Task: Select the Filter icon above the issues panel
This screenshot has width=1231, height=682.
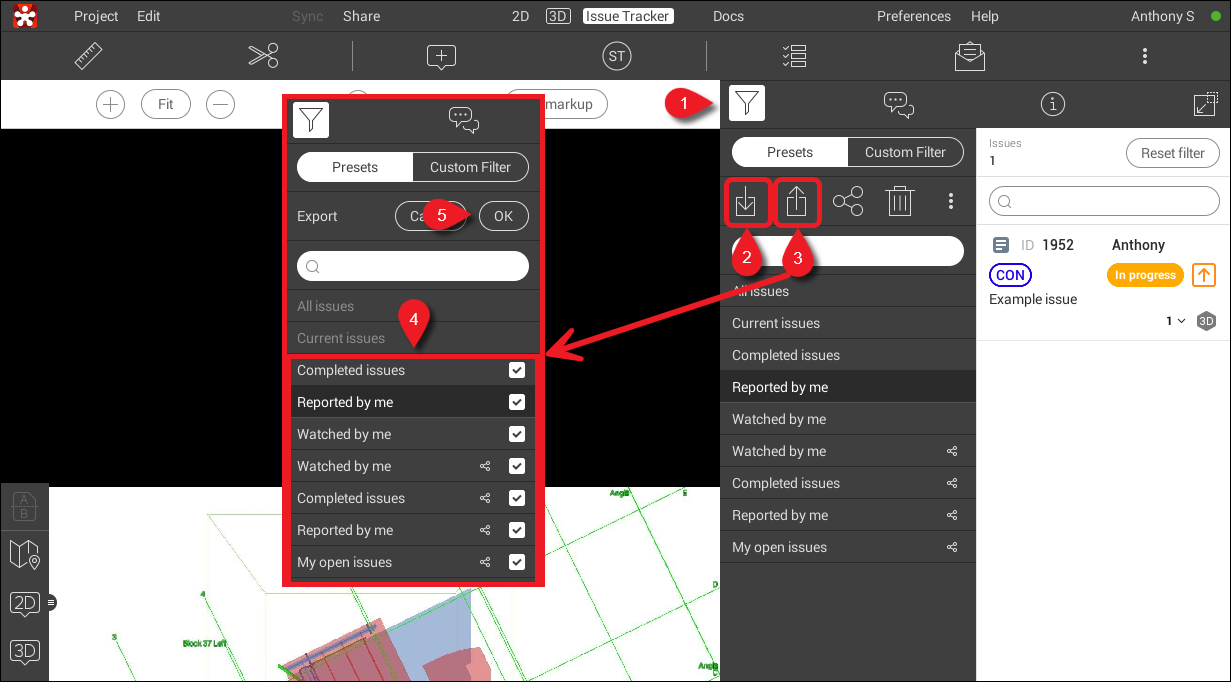Action: click(746, 103)
